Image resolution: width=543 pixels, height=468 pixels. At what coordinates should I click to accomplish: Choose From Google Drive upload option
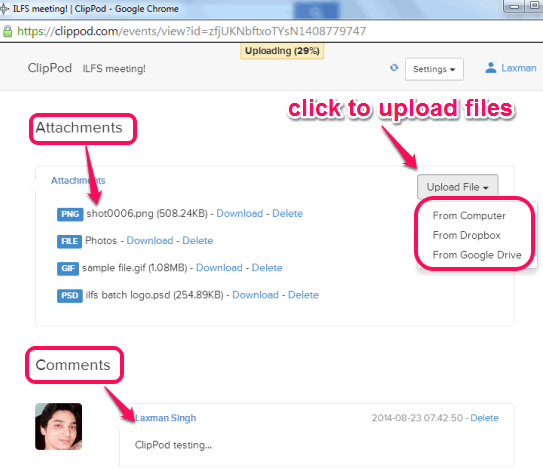(477, 255)
